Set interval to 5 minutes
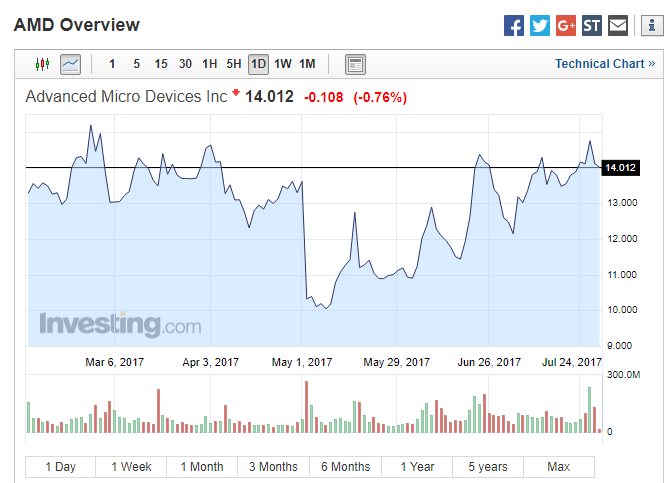The image size is (671, 483). pos(137,64)
